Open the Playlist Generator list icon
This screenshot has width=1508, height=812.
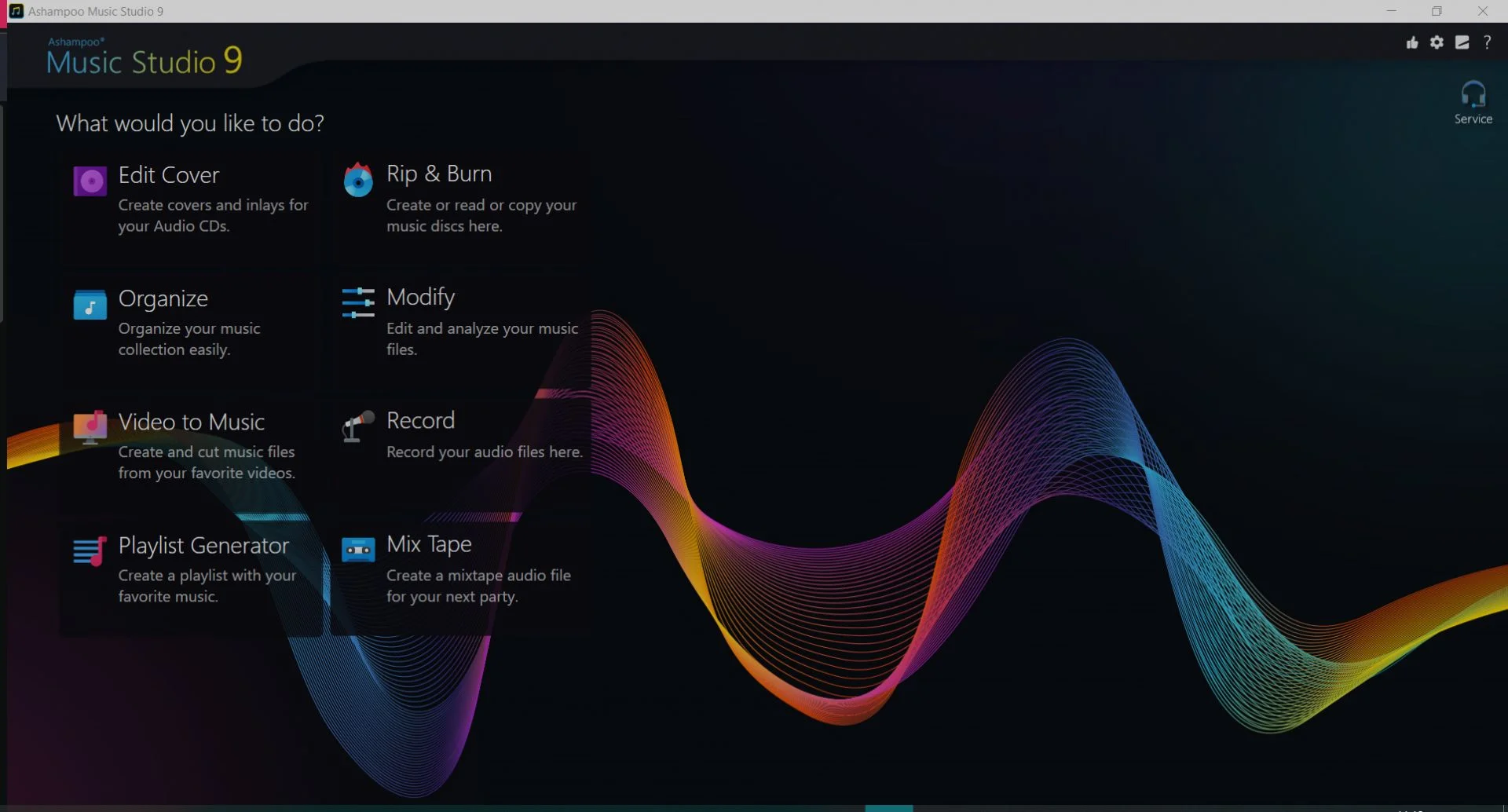pyautogui.click(x=90, y=551)
